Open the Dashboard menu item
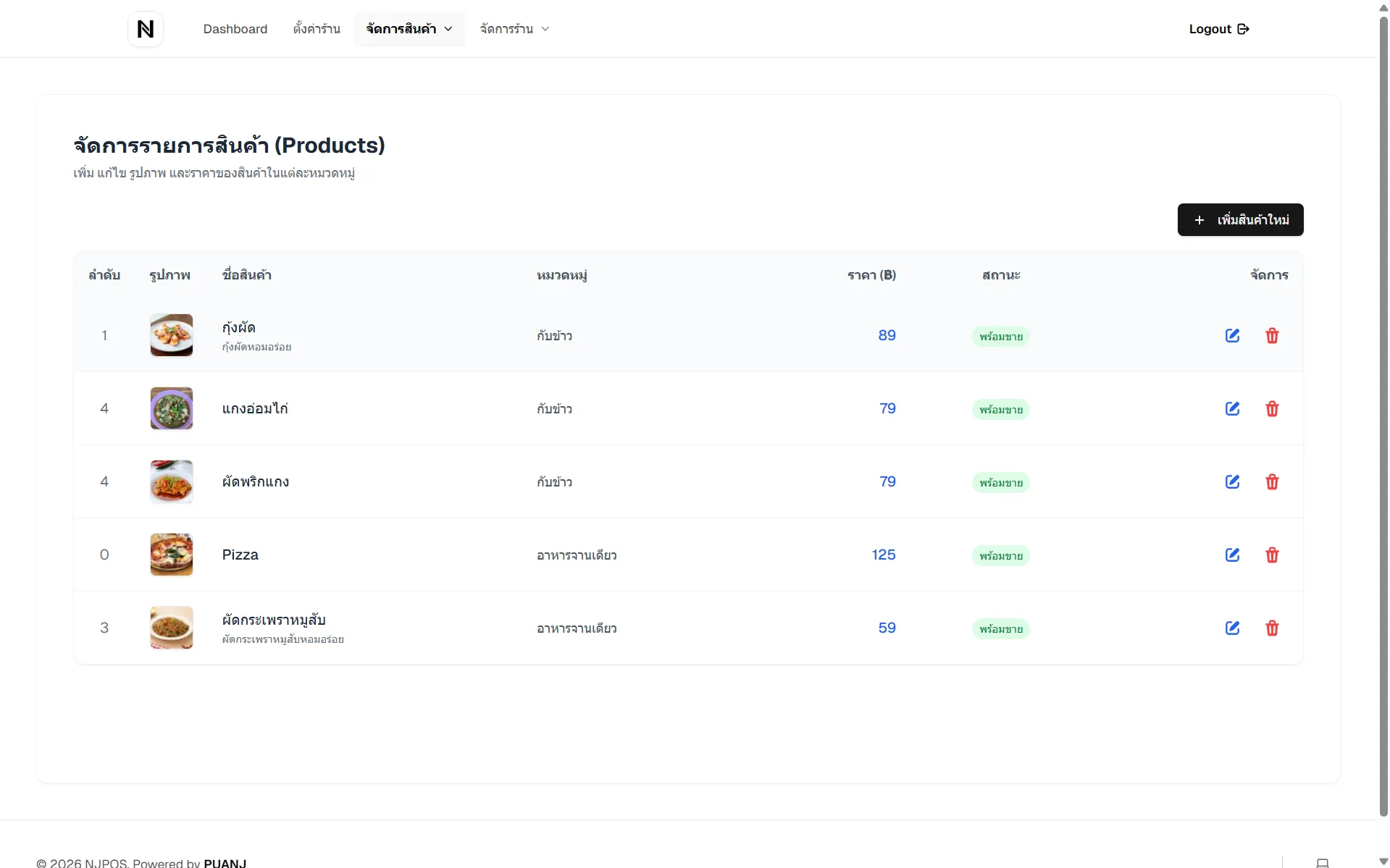 (235, 29)
